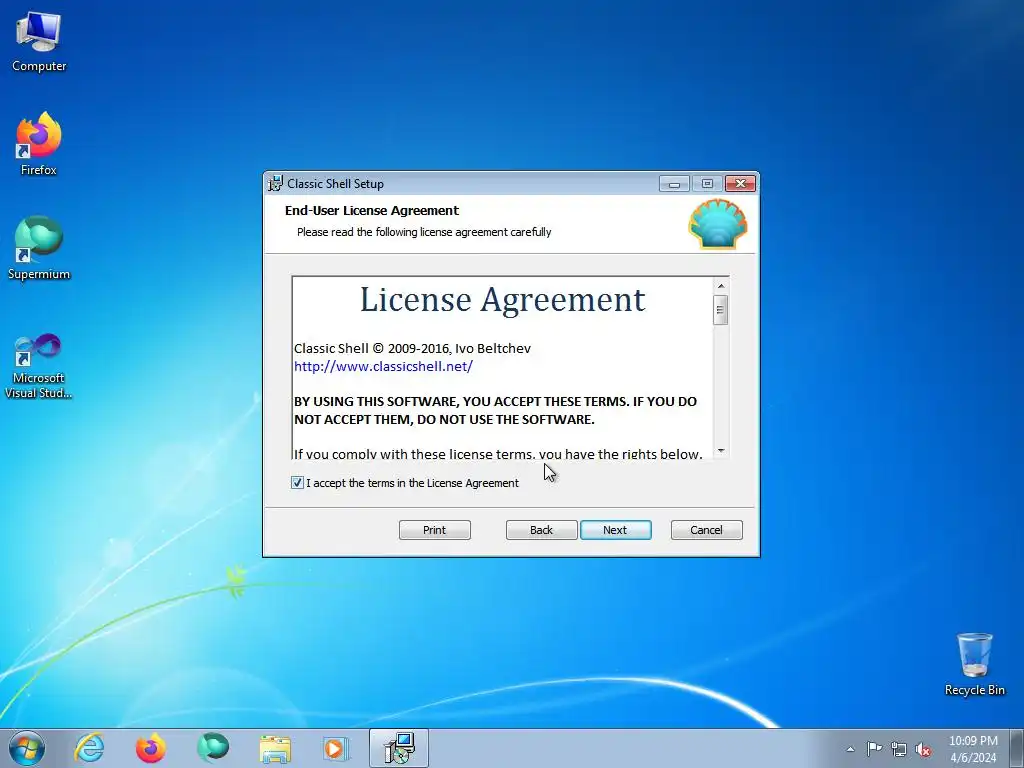Click the License Agreement heading text
Screen dimensions: 1024x768
coord(502,300)
